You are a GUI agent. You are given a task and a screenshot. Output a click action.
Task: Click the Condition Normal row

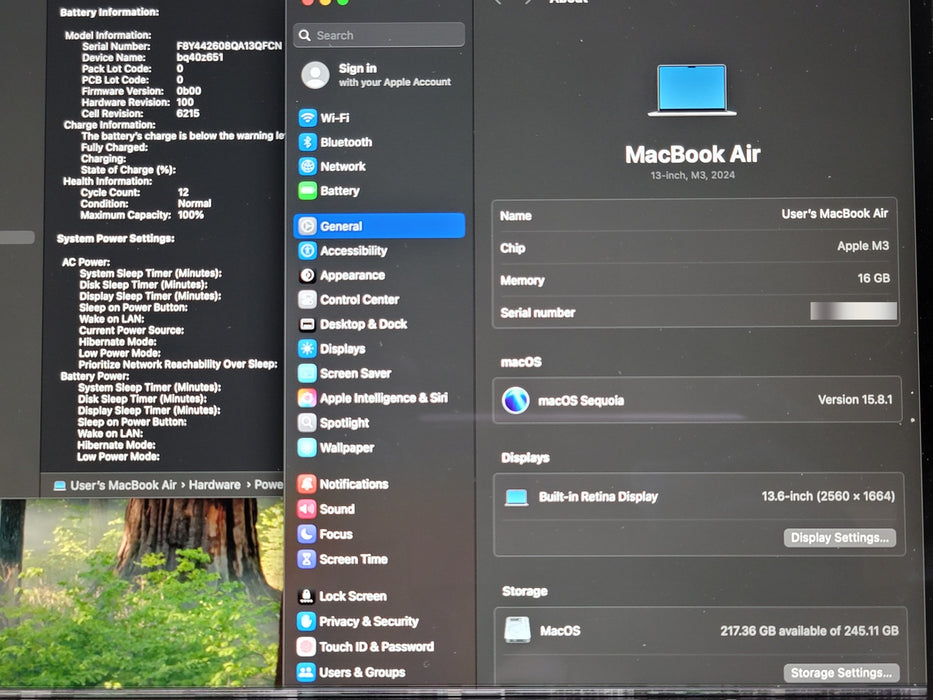click(146, 204)
